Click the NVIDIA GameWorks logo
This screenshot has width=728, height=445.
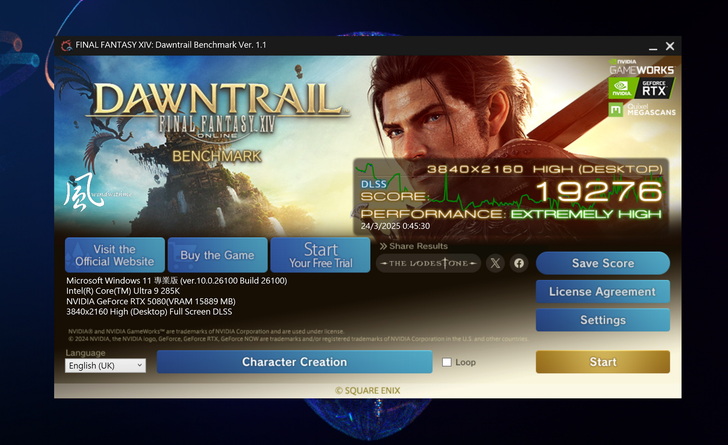(x=642, y=67)
